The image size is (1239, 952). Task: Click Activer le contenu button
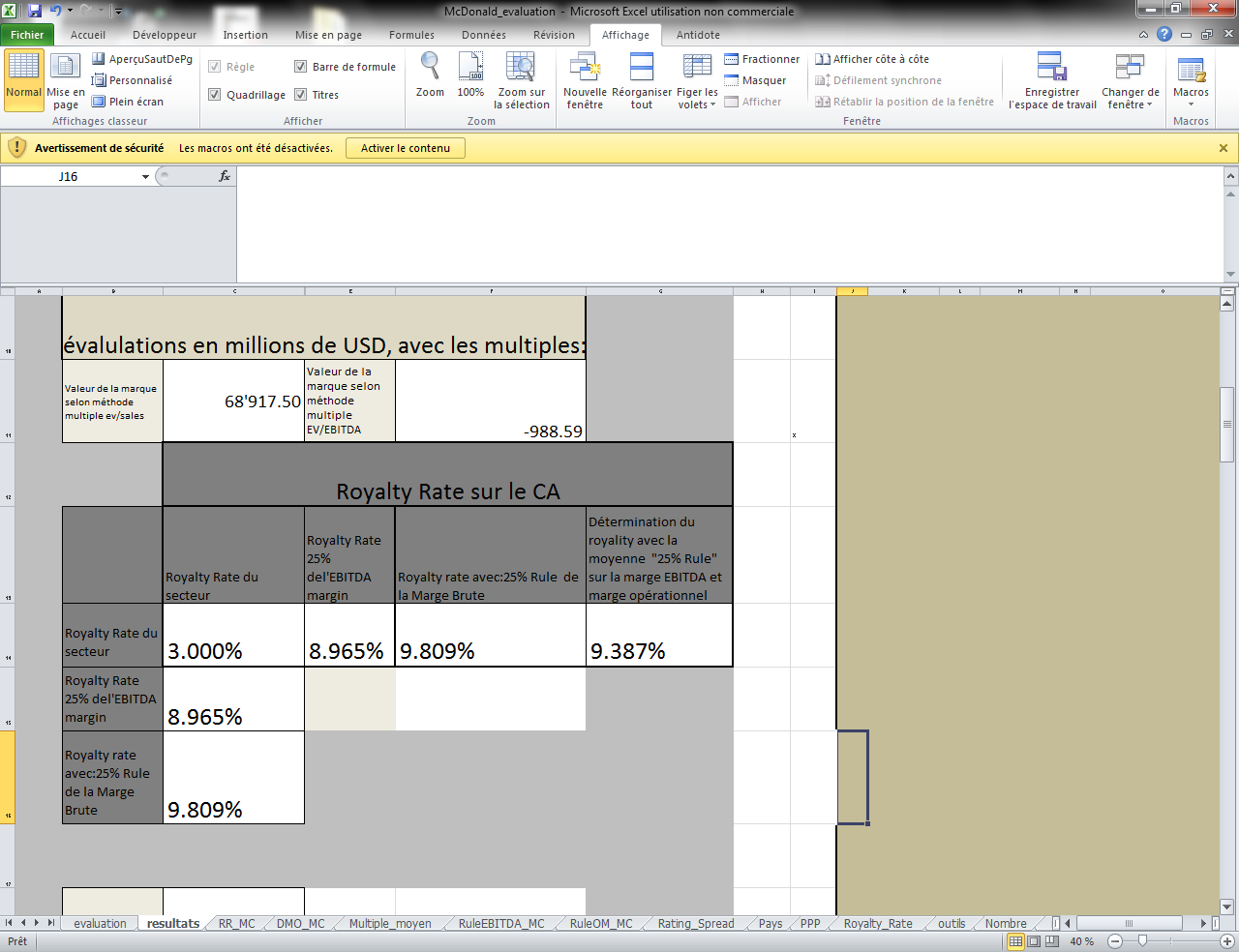406,148
